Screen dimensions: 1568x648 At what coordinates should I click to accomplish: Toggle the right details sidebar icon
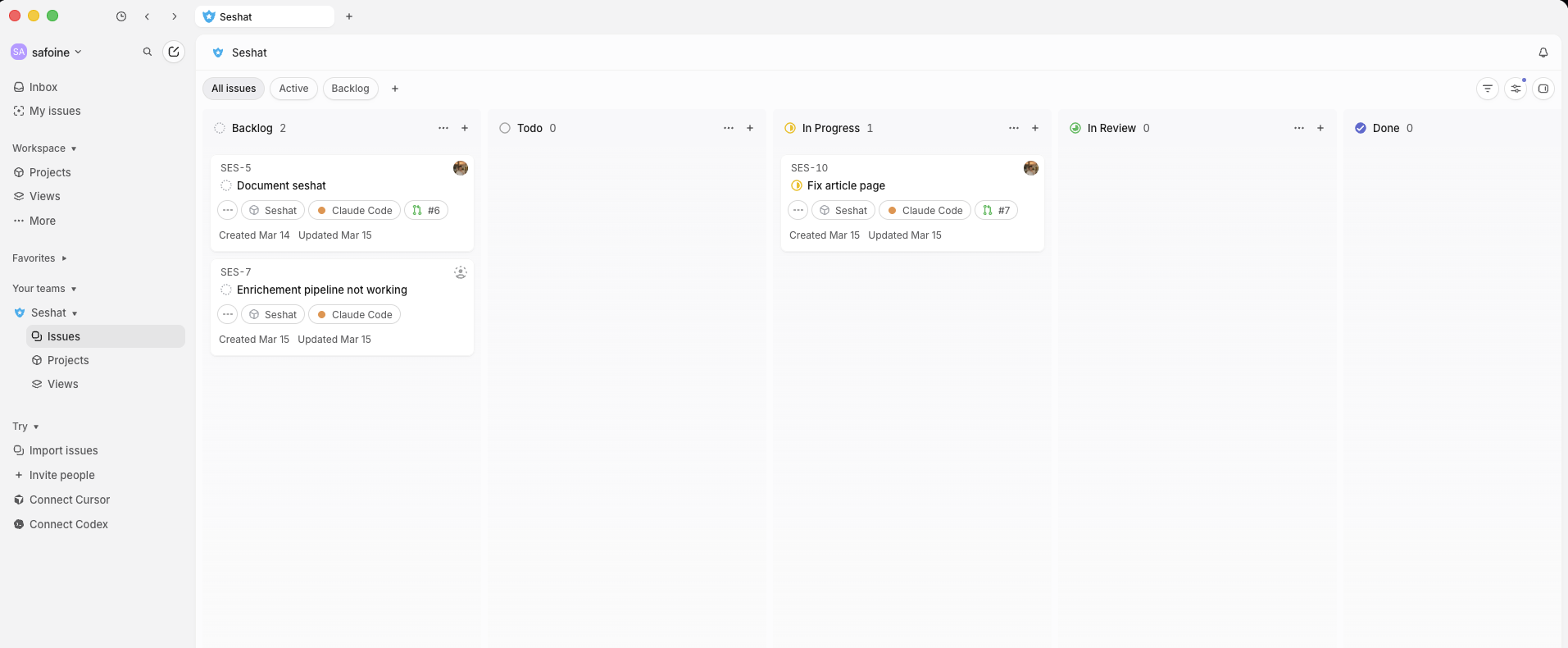(1543, 89)
